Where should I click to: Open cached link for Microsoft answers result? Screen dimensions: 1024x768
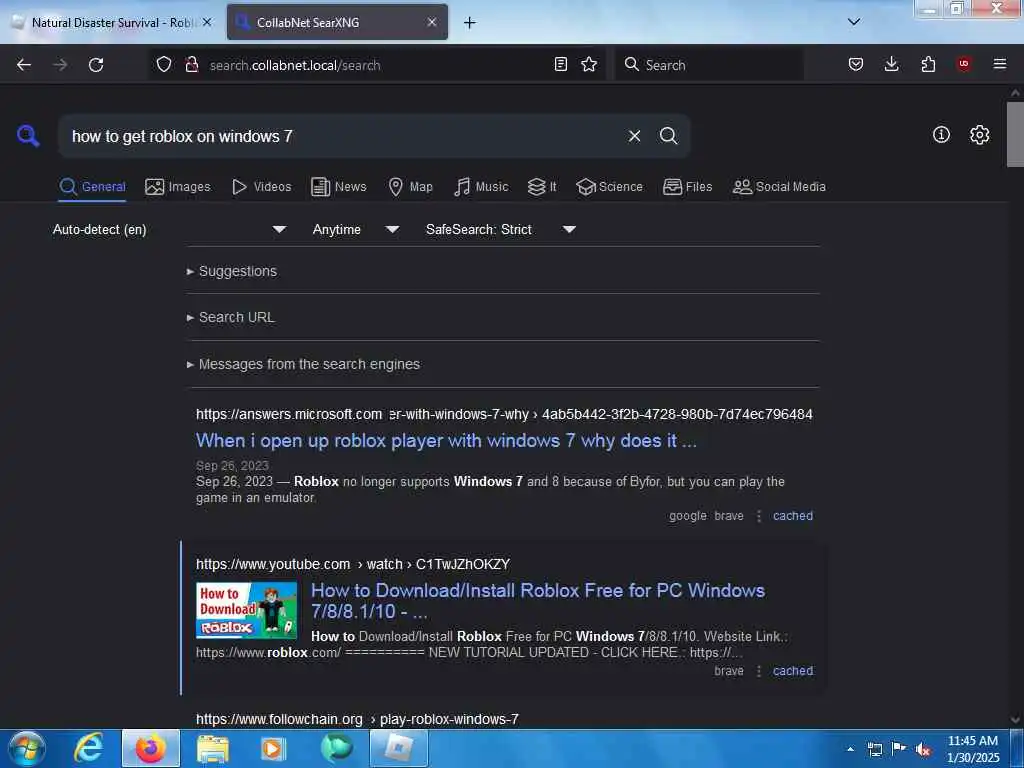click(793, 516)
